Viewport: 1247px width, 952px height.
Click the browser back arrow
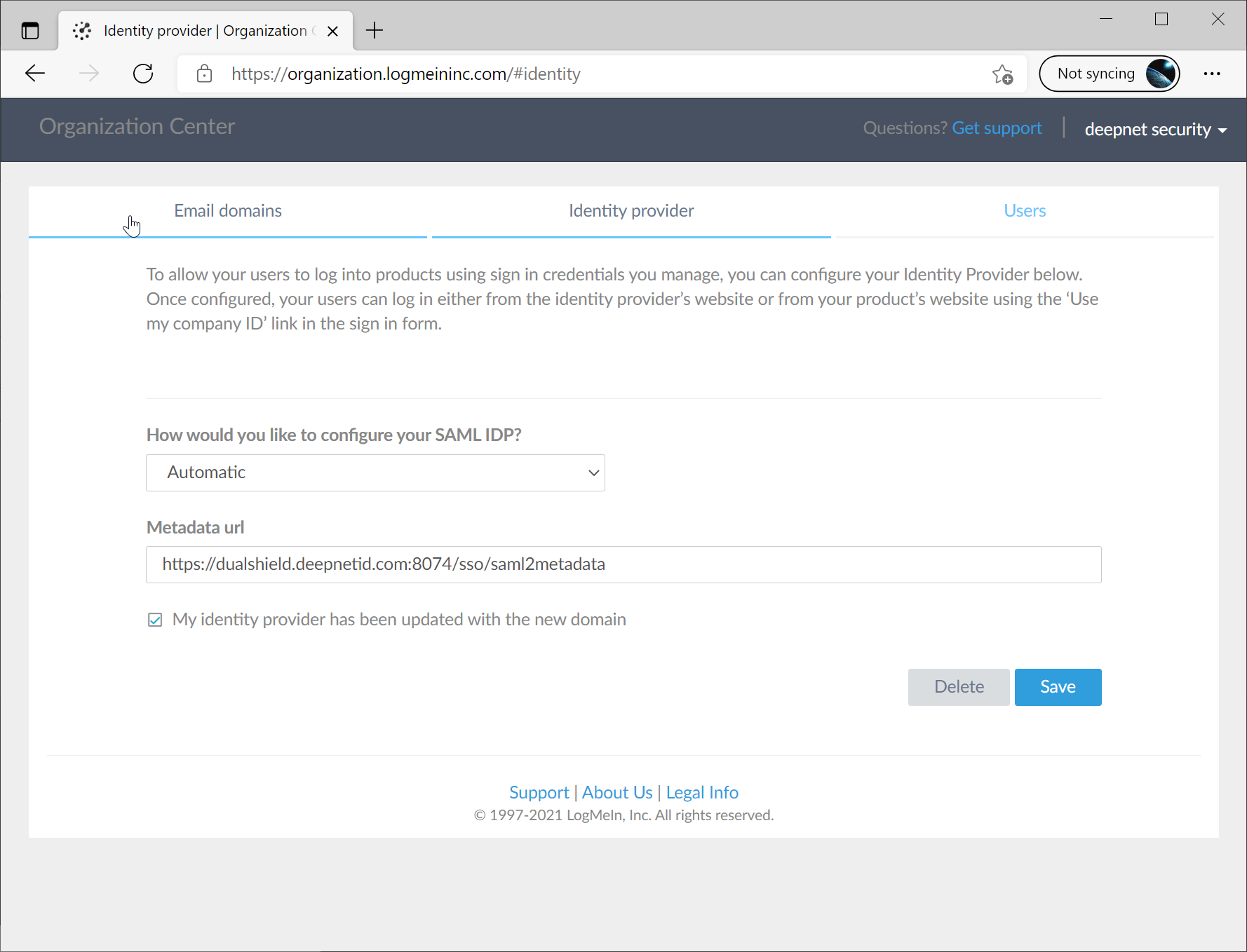[35, 74]
